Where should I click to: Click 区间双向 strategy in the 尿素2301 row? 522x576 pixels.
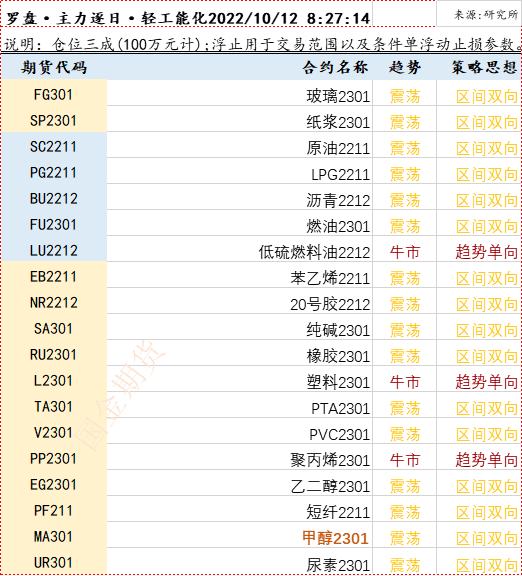pos(487,565)
